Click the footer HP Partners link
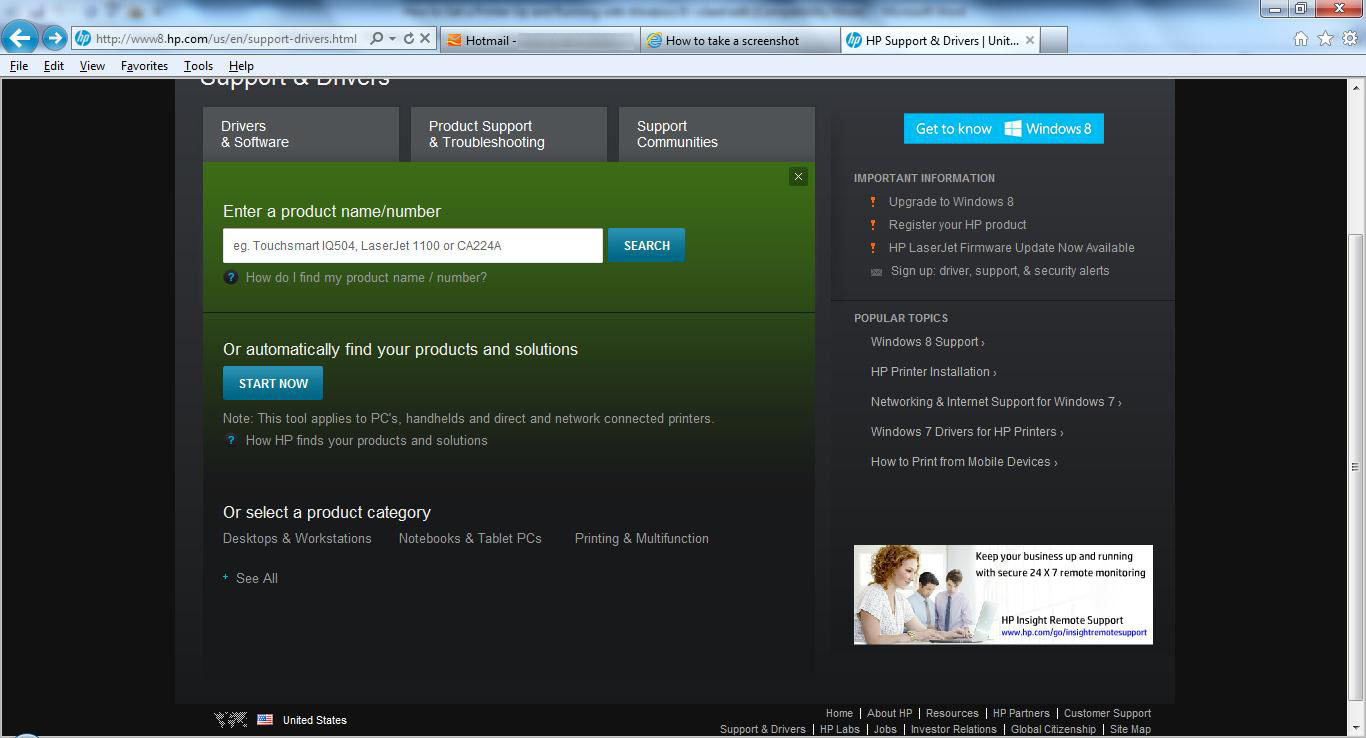Viewport: 1366px width, 738px height. [1021, 714]
